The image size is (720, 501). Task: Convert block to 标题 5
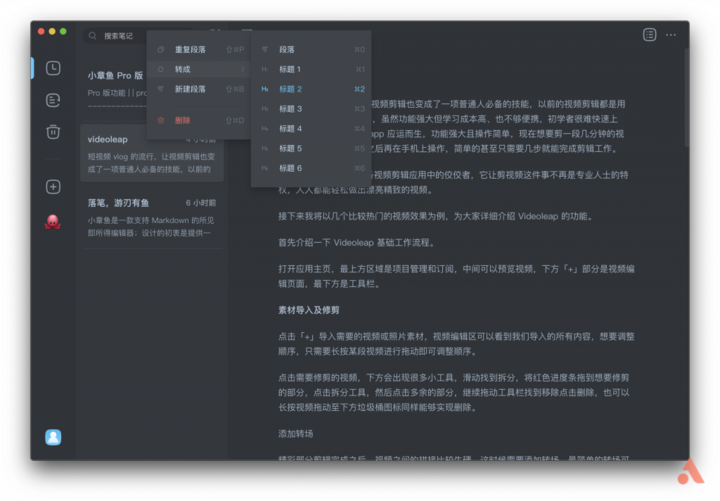[311, 148]
